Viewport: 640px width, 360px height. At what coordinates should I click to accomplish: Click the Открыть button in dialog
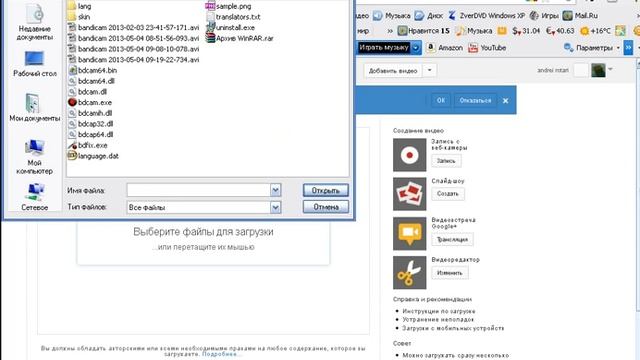click(x=326, y=190)
